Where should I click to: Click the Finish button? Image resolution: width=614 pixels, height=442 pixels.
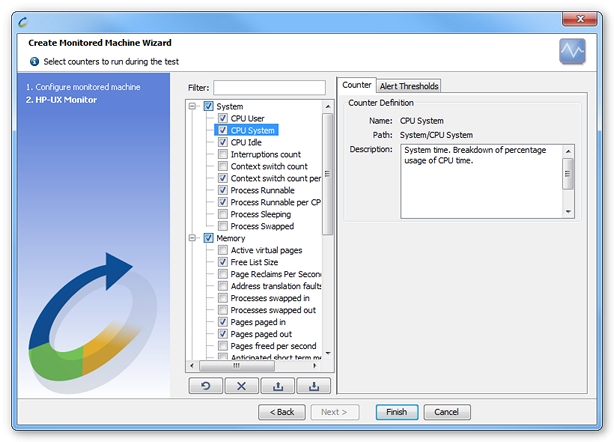point(397,412)
